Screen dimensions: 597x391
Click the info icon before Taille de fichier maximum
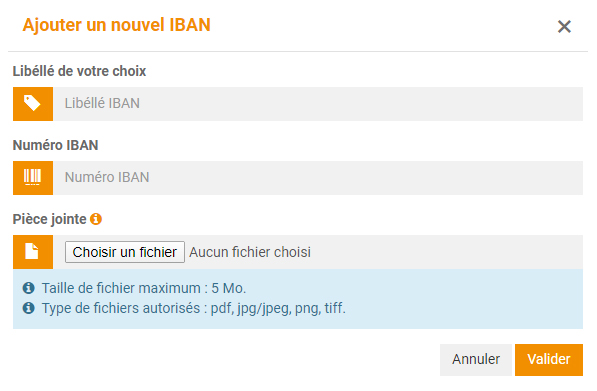[29, 288]
